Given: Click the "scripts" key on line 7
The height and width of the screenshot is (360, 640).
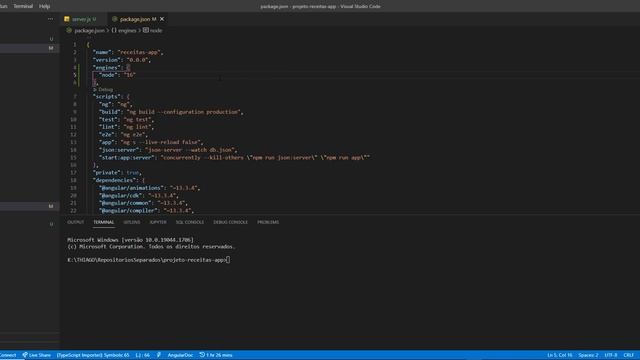Looking at the screenshot, I should pyautogui.click(x=107, y=97).
